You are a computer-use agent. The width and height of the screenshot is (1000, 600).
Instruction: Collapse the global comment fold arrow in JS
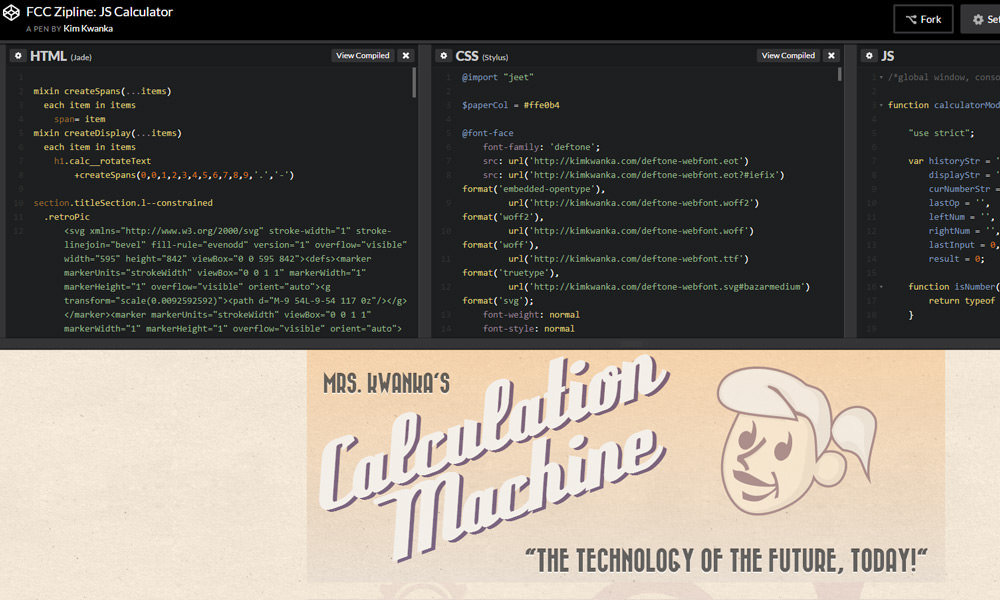(x=881, y=77)
